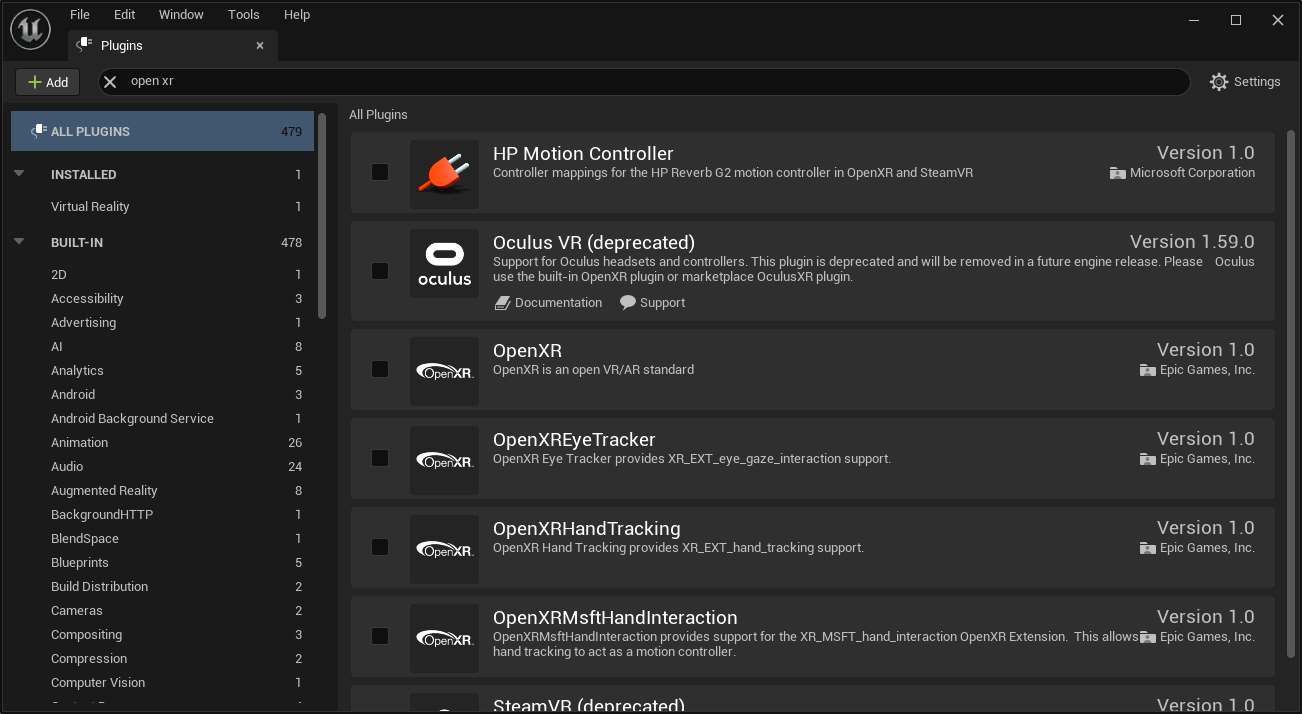Click the Oculus VR (deprecated) plugin title
Screen dimensions: 1302x714
point(594,243)
